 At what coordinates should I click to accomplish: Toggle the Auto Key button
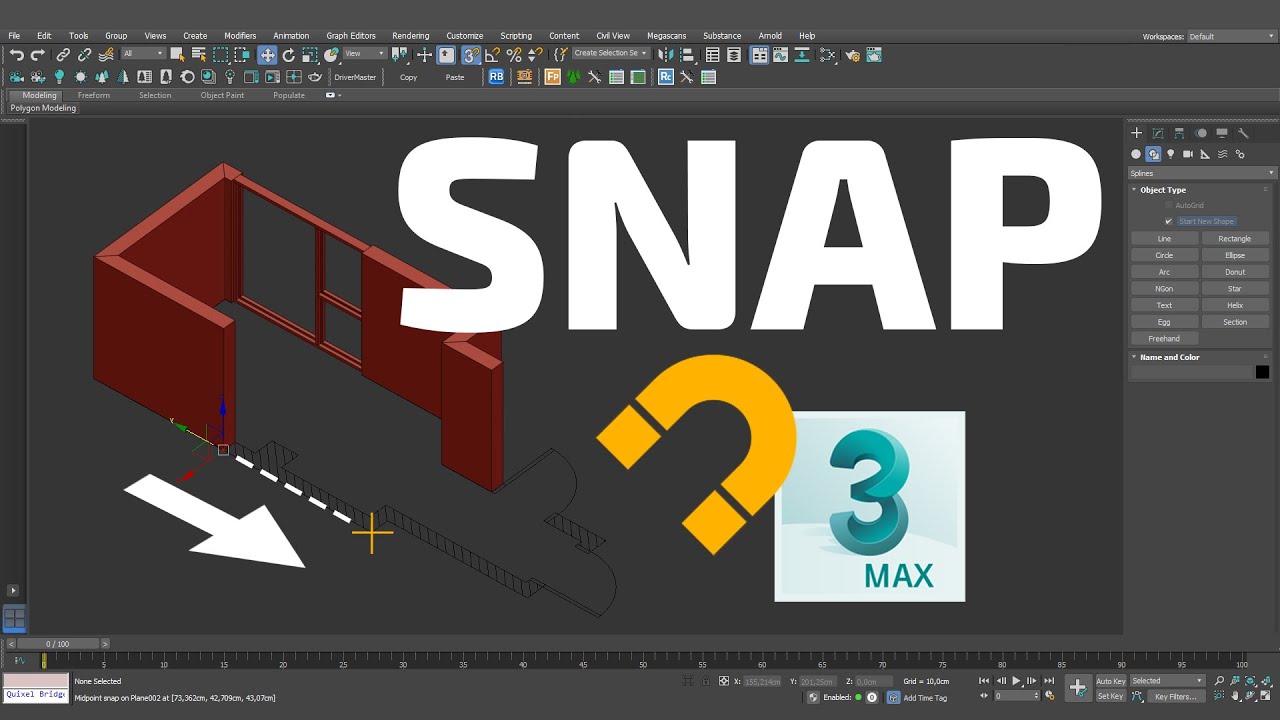pyautogui.click(x=1111, y=681)
